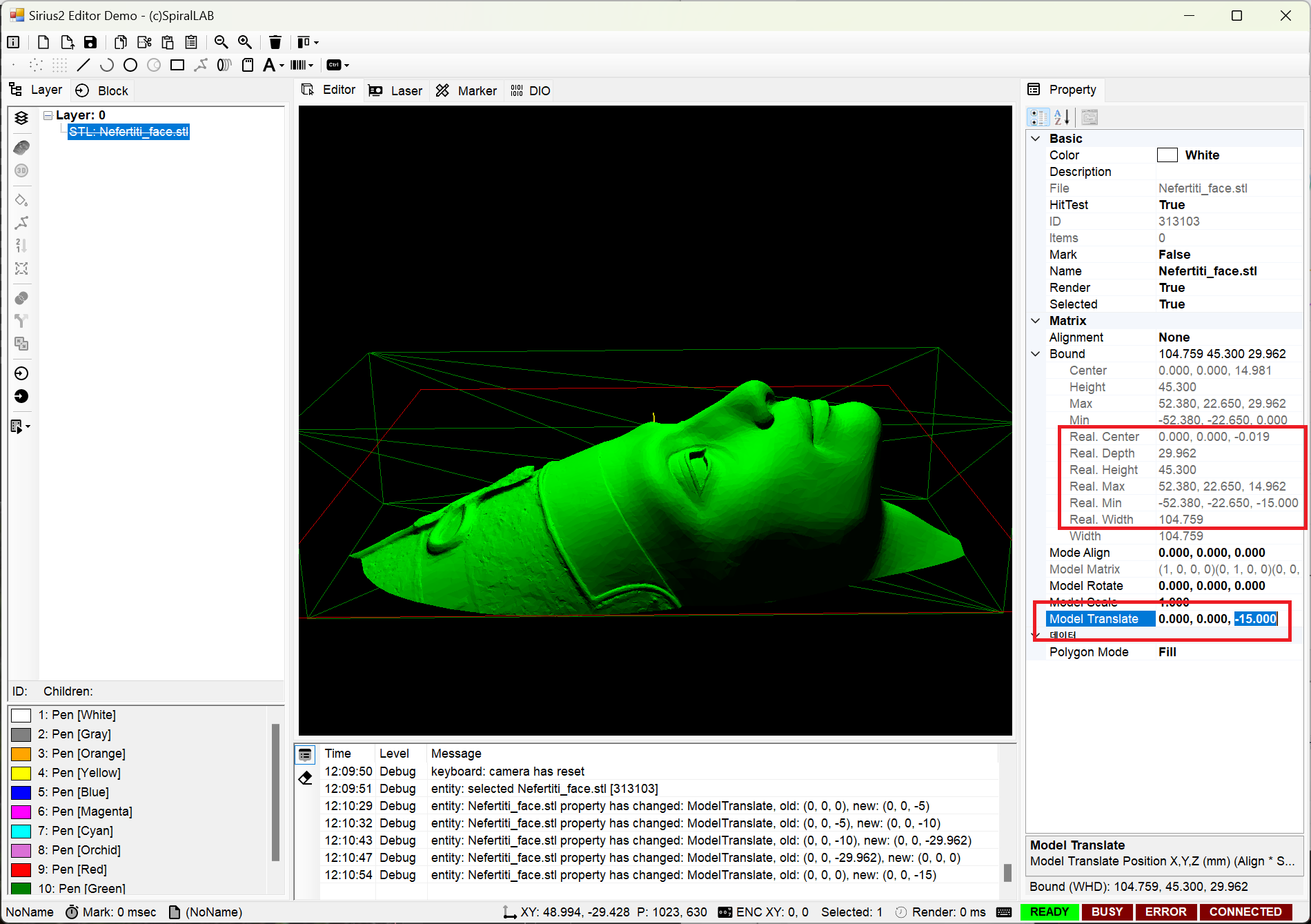Image resolution: width=1311 pixels, height=924 pixels.
Task: Click the filled arrow circle icon
Action: coord(21,396)
